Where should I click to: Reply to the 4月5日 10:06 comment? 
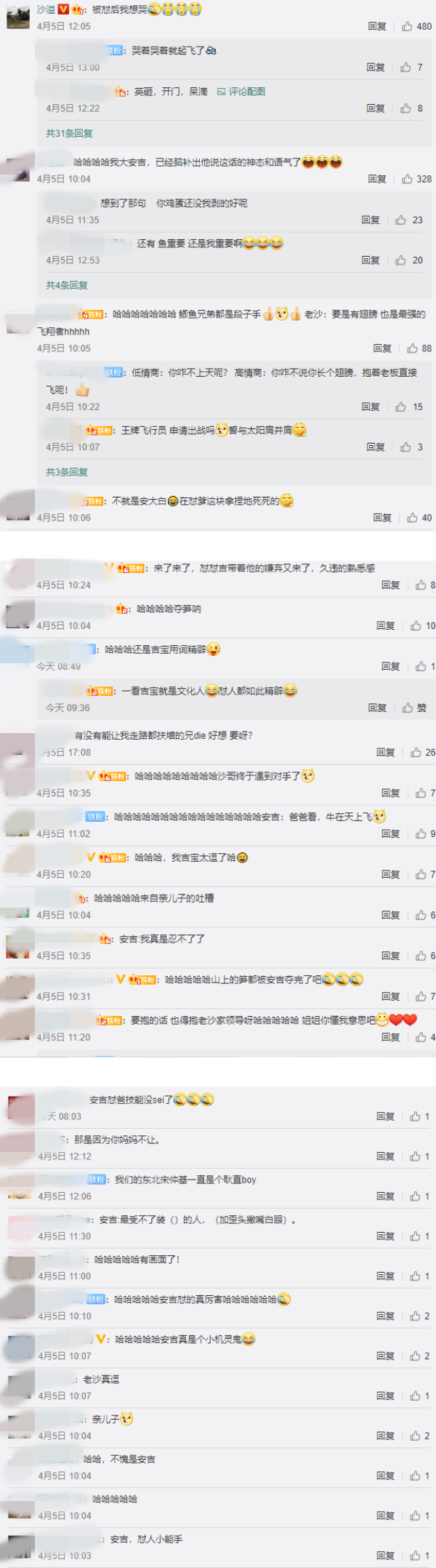(x=382, y=518)
